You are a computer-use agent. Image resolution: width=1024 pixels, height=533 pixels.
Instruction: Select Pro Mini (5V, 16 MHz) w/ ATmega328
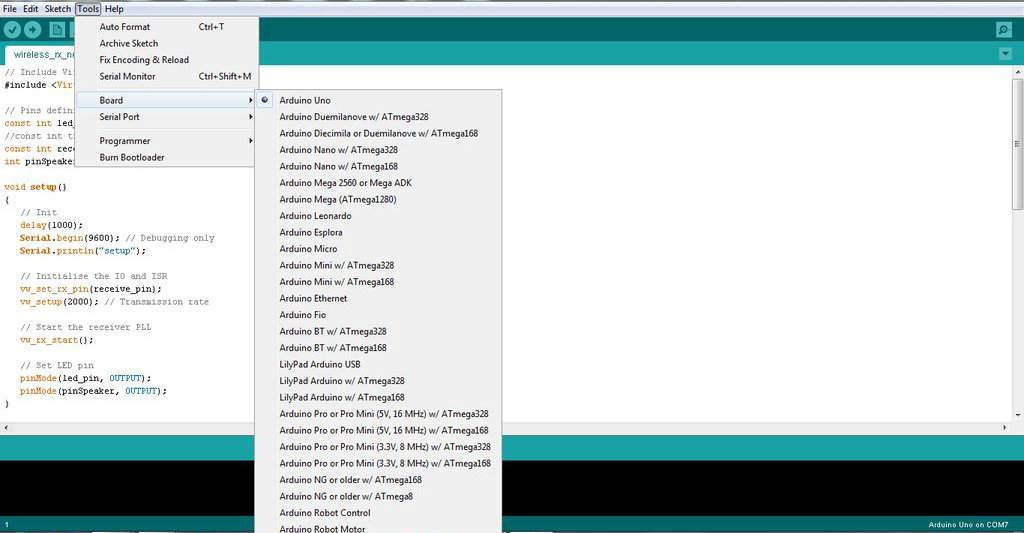pyautogui.click(x=378, y=413)
